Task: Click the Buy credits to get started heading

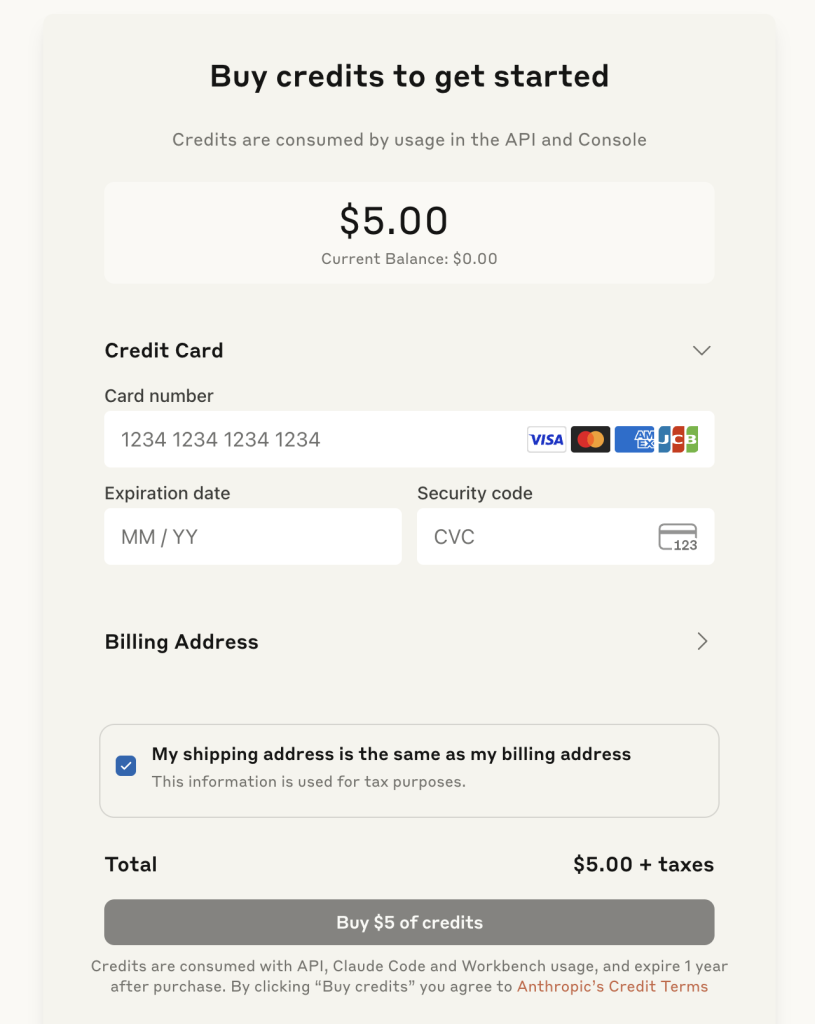Action: pyautogui.click(x=409, y=77)
